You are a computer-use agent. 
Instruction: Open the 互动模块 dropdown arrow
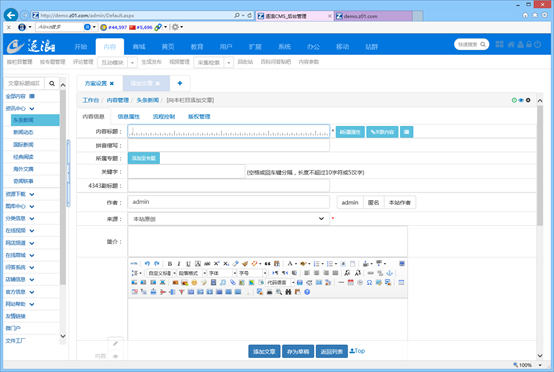click(x=132, y=63)
